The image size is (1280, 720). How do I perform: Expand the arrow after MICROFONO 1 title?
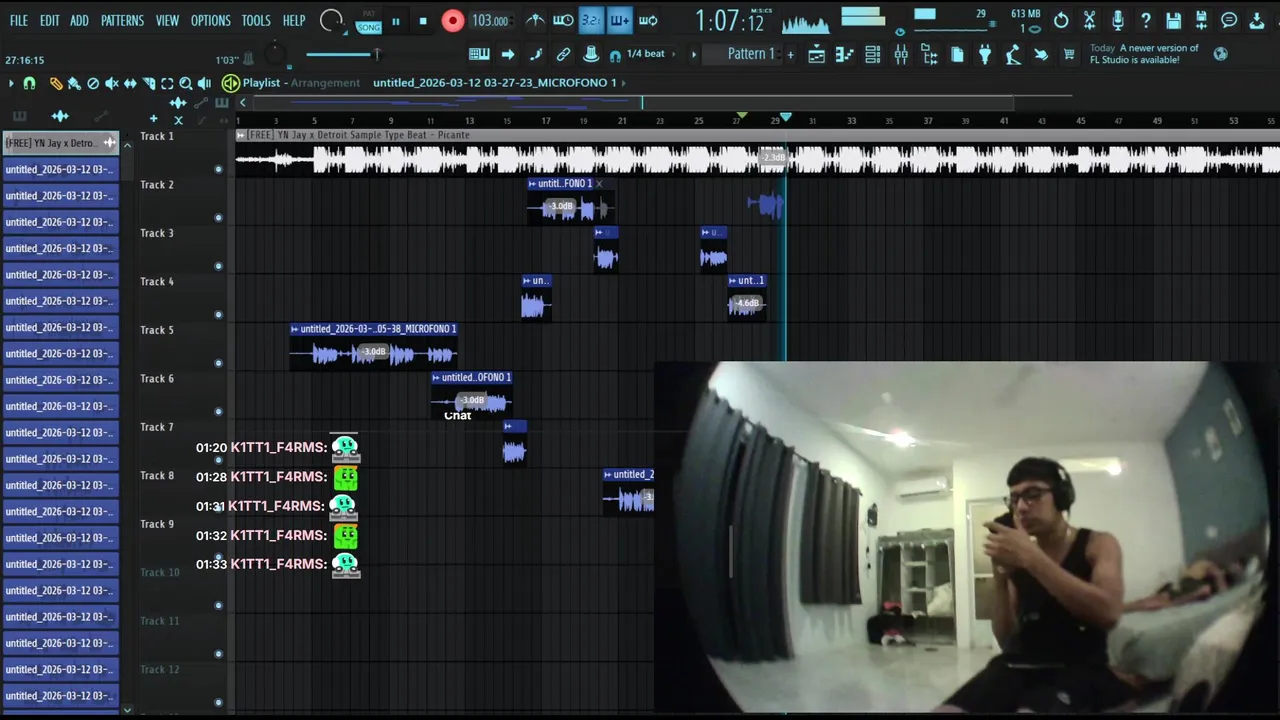click(624, 83)
